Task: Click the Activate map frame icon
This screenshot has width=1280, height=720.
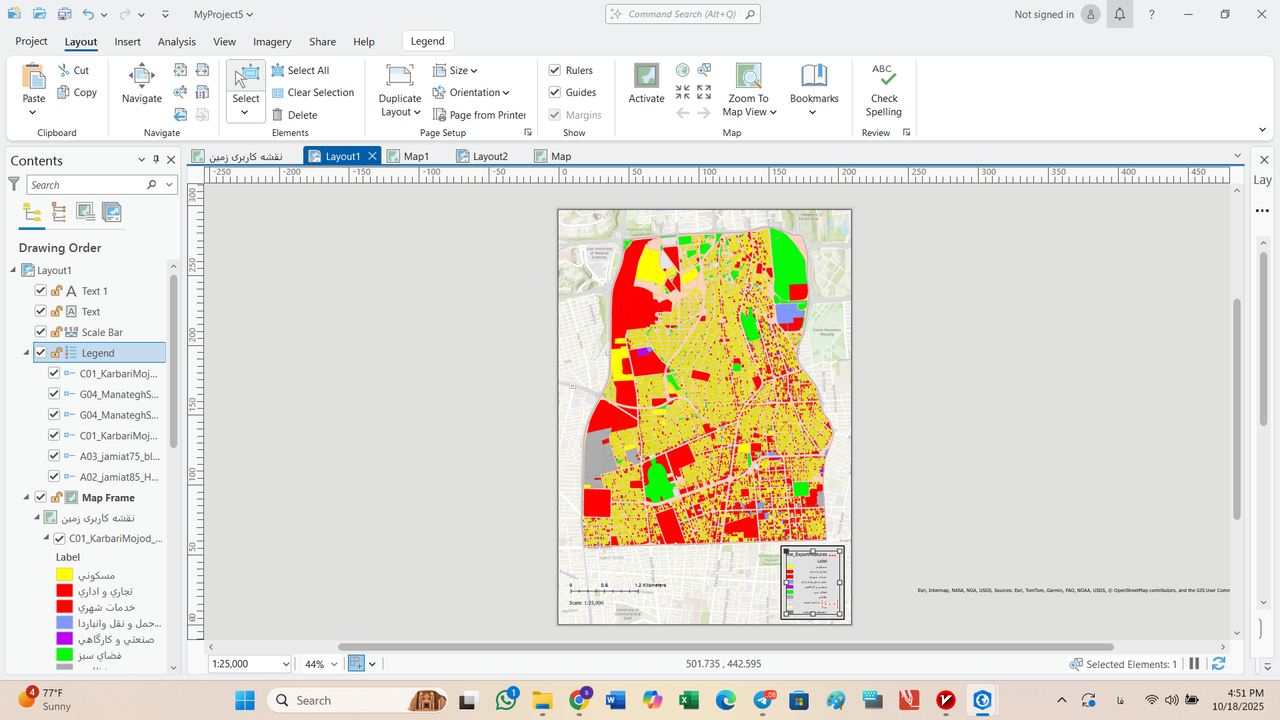Action: [646, 77]
